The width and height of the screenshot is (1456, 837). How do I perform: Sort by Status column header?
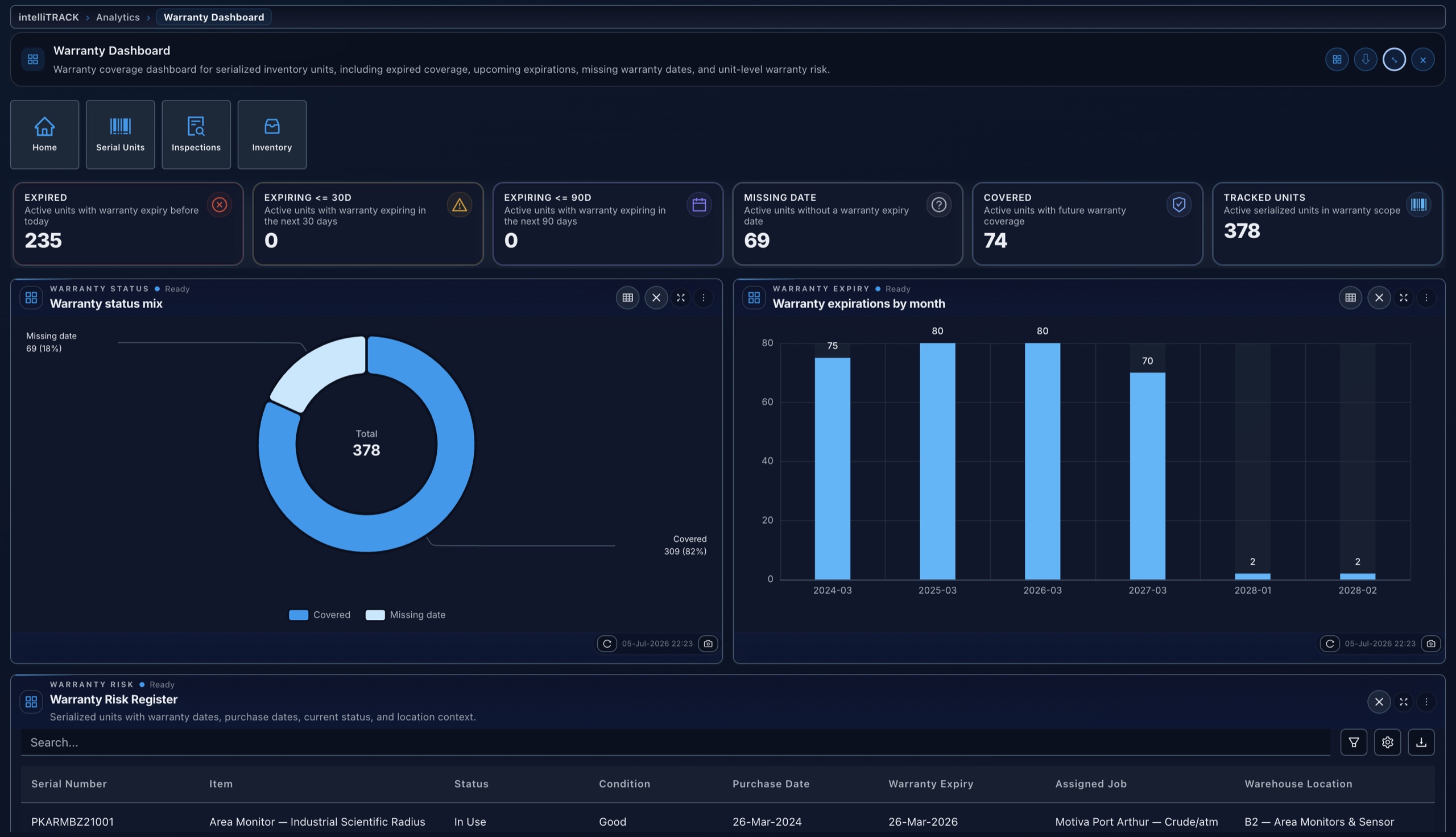471,784
